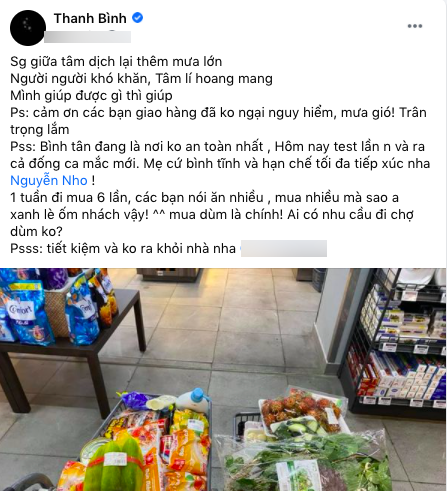Click the blue verified badge beside Thanh Bình
447x491 pixels.
click(x=138, y=17)
